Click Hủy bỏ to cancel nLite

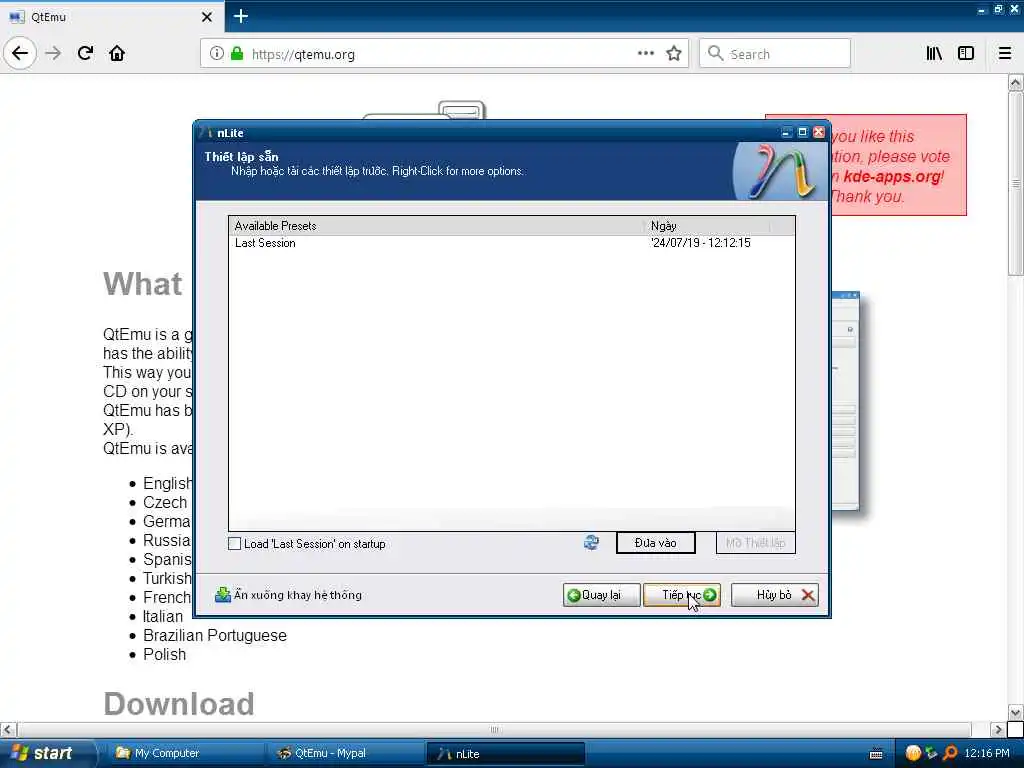click(775, 595)
